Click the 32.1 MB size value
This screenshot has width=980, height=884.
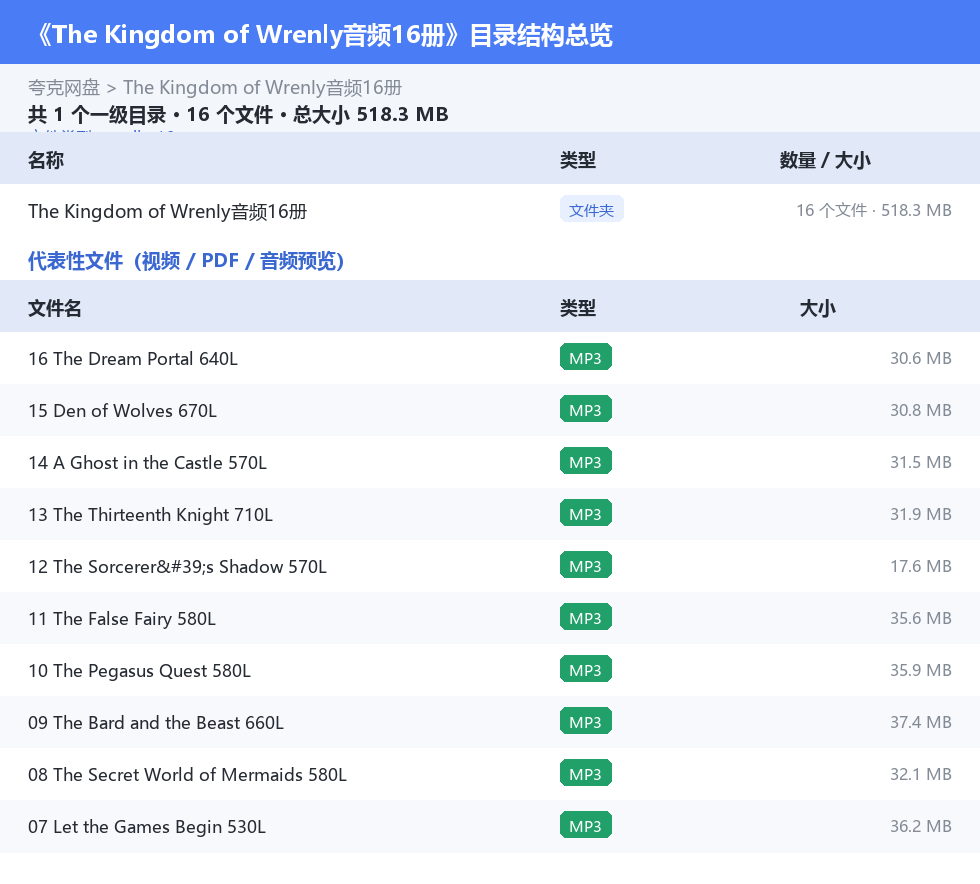[x=921, y=773]
